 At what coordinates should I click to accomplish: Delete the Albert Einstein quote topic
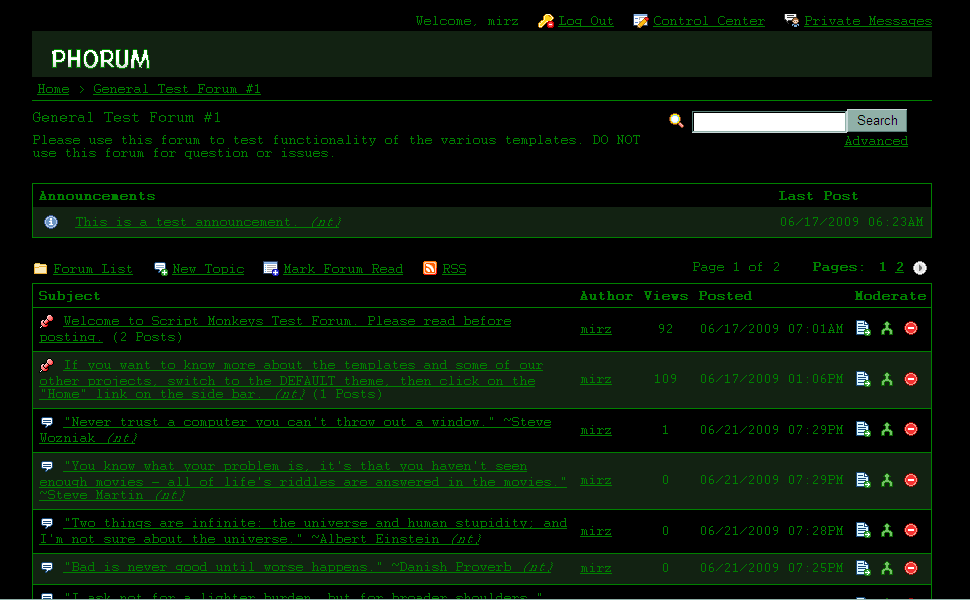pos(911,530)
